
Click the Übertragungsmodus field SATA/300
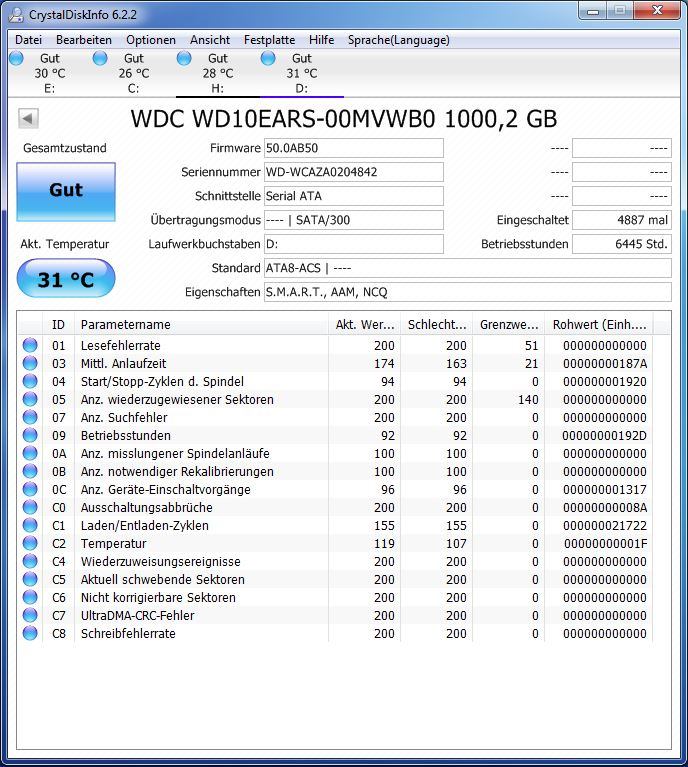(x=354, y=220)
